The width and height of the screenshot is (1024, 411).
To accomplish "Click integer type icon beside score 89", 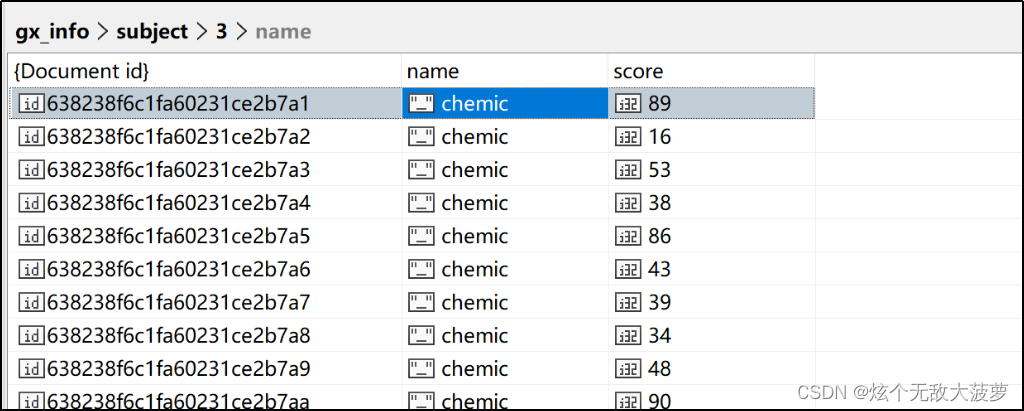I will pyautogui.click(x=628, y=103).
